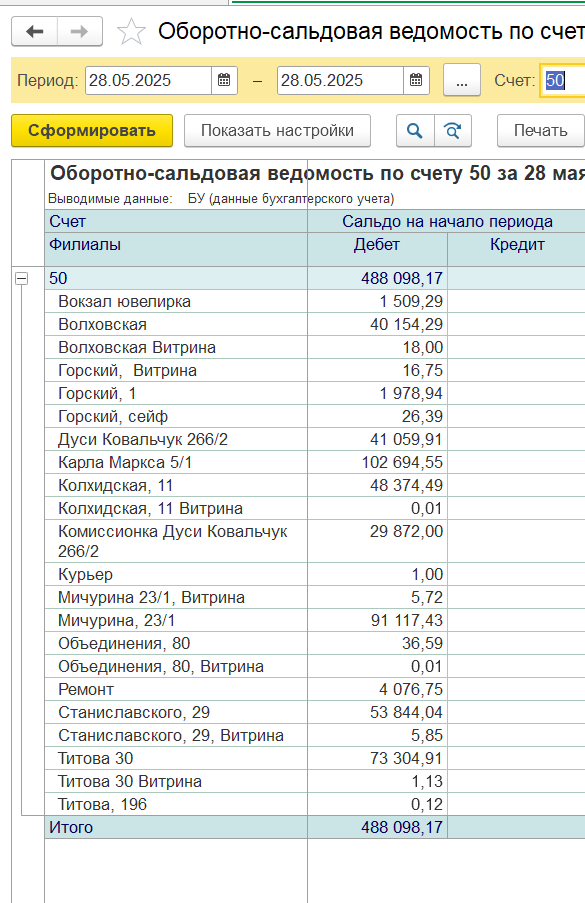Click the magnifier search icon
Viewport: 585px width, 903px height.
[415, 131]
